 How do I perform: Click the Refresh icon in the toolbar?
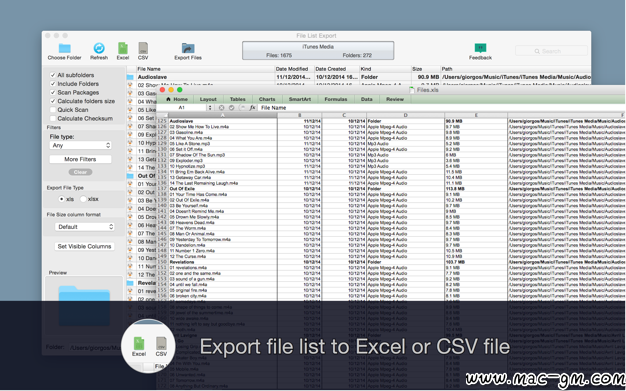coord(99,48)
